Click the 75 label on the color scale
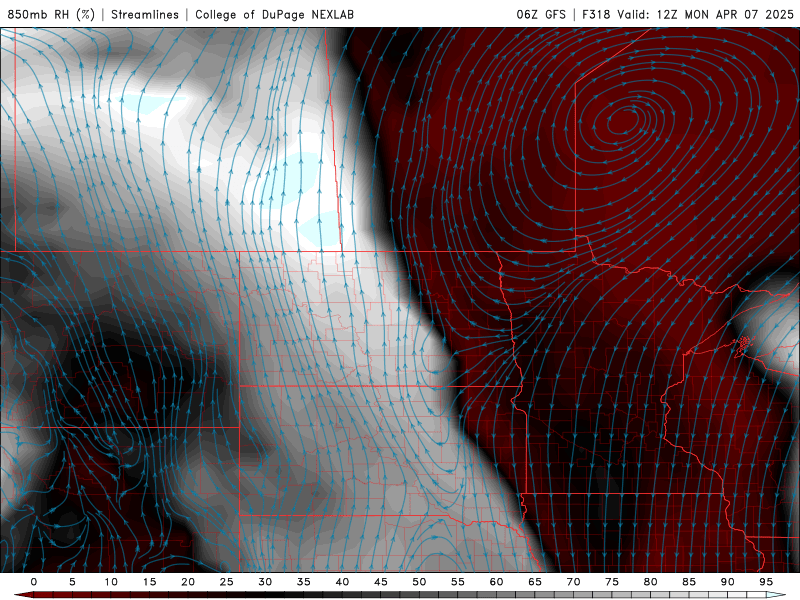The image size is (800, 600). coord(612,582)
